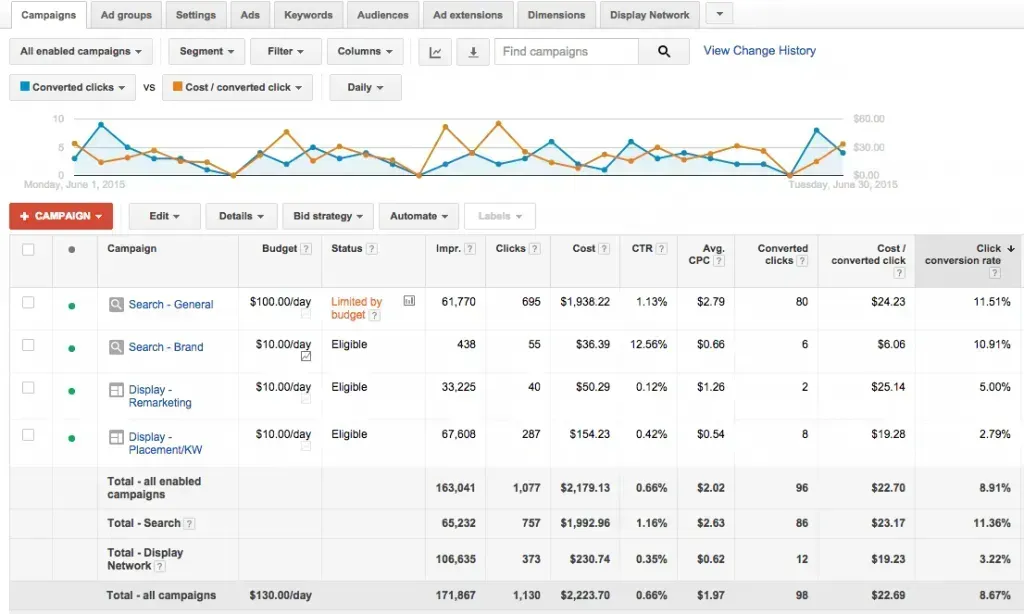Select the checkbox for Search - Brand row
The height and width of the screenshot is (614, 1024).
coord(29,345)
